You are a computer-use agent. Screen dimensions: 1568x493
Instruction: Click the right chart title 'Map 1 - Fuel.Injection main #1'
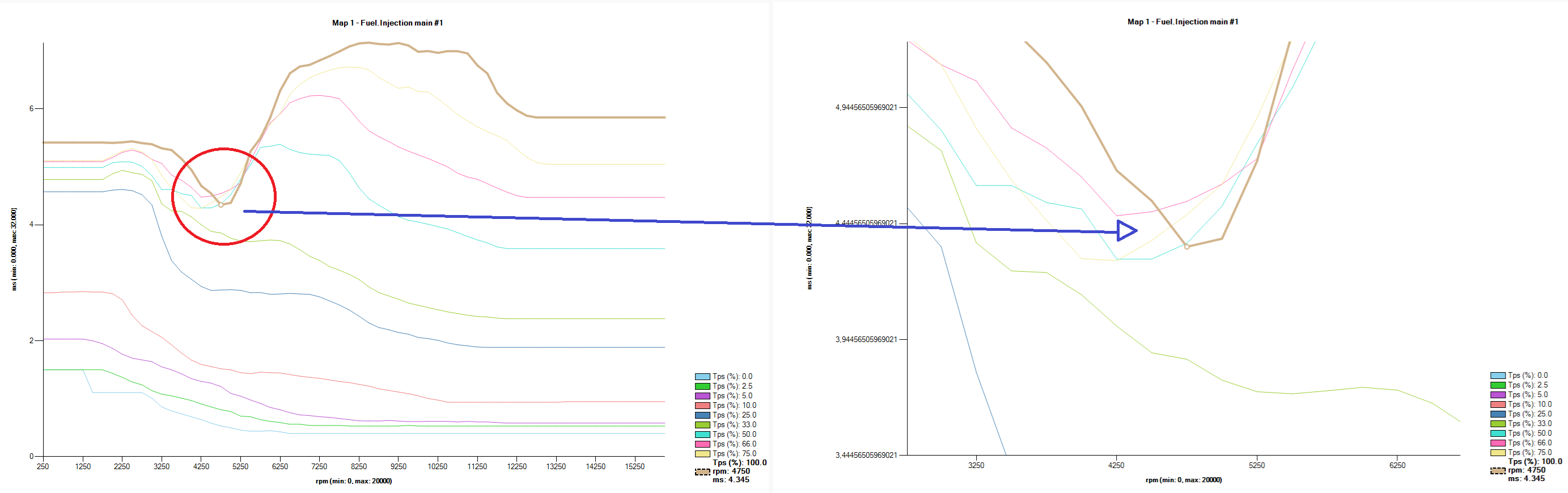(x=1183, y=22)
